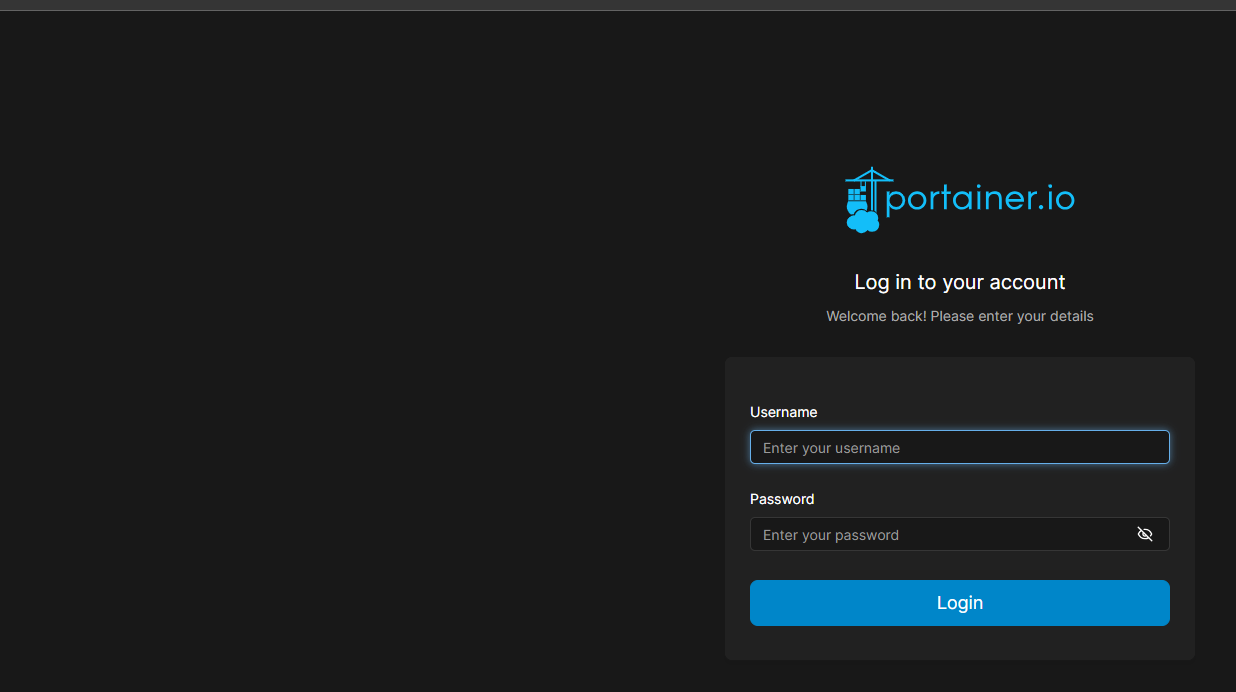Click the "Welcome back! Please enter your details" text

click(x=960, y=316)
